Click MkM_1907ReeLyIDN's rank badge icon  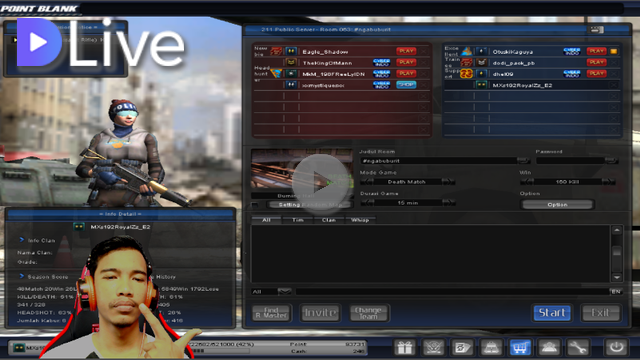[291, 74]
